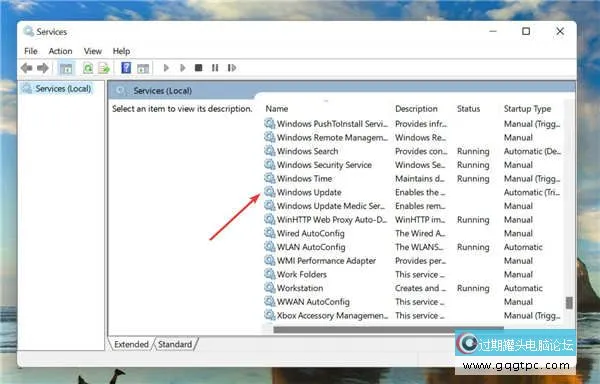Click the Pause Service toolbar icon
This screenshot has height=384, width=600.
[215, 68]
